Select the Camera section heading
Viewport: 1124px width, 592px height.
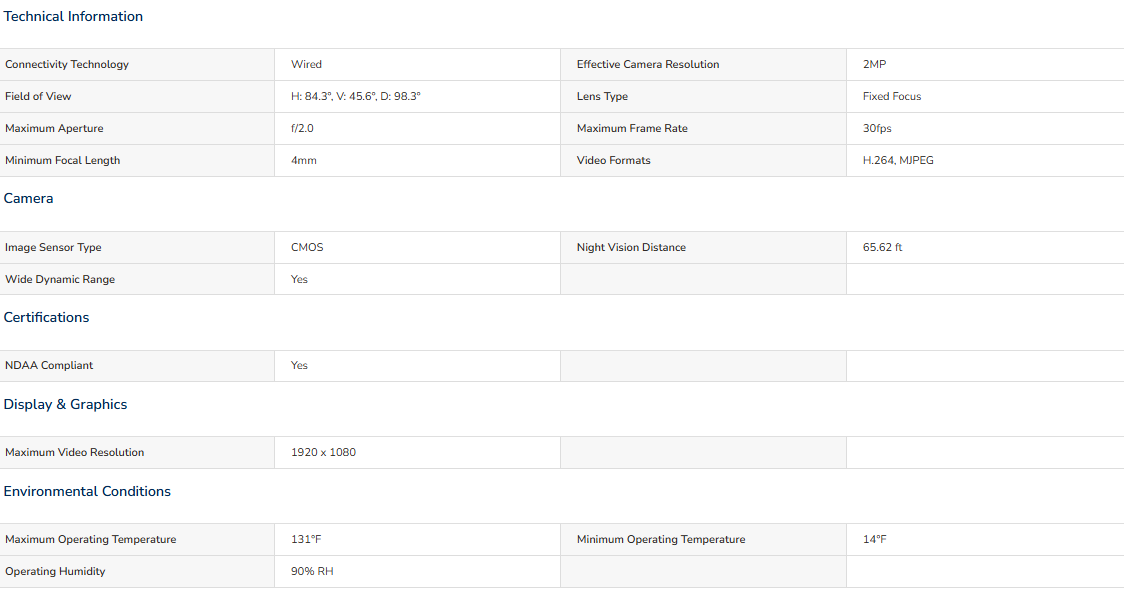[x=28, y=199]
